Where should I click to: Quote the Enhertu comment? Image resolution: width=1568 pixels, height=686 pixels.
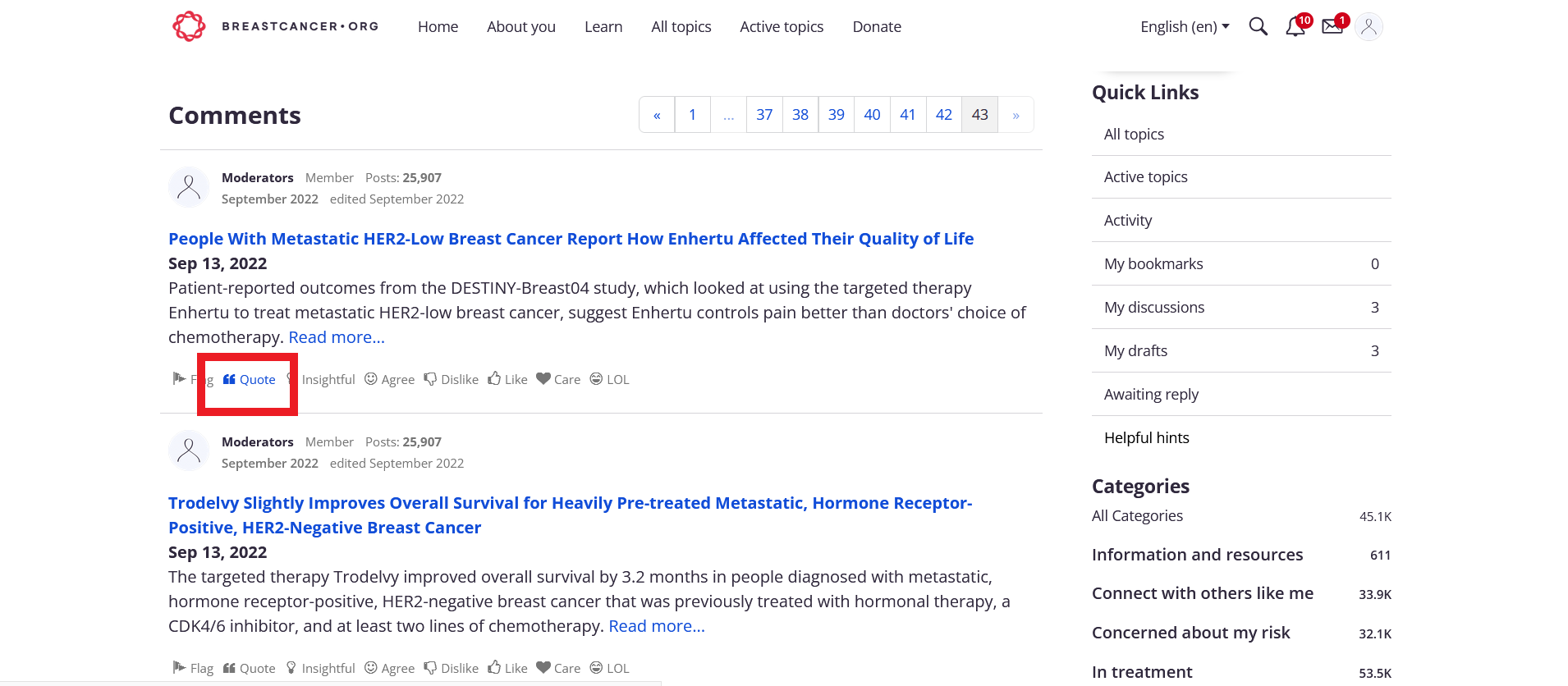pyautogui.click(x=250, y=379)
